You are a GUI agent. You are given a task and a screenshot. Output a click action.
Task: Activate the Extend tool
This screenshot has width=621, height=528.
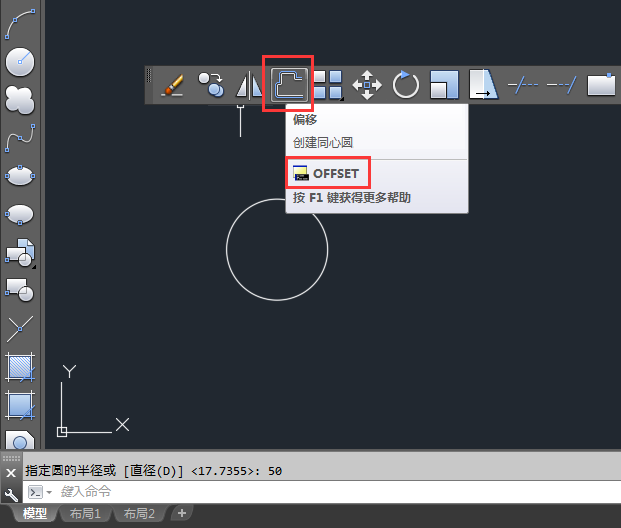(x=562, y=85)
